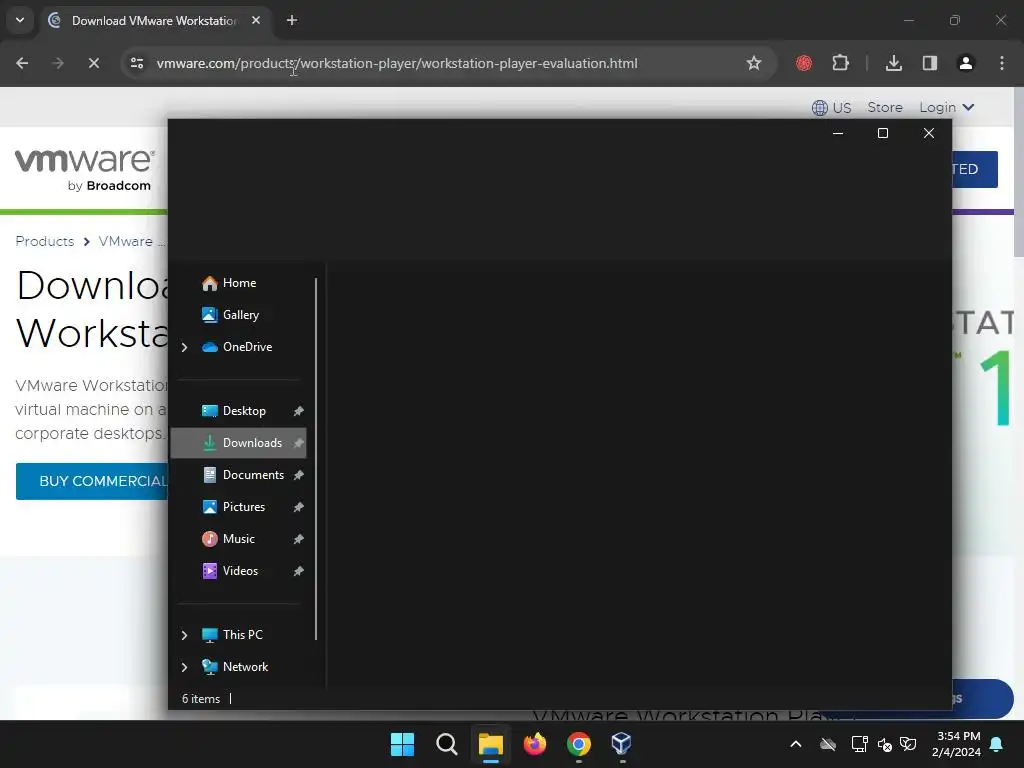Open the pinned Music folder
Screen dimensions: 1024x768
tap(238, 539)
